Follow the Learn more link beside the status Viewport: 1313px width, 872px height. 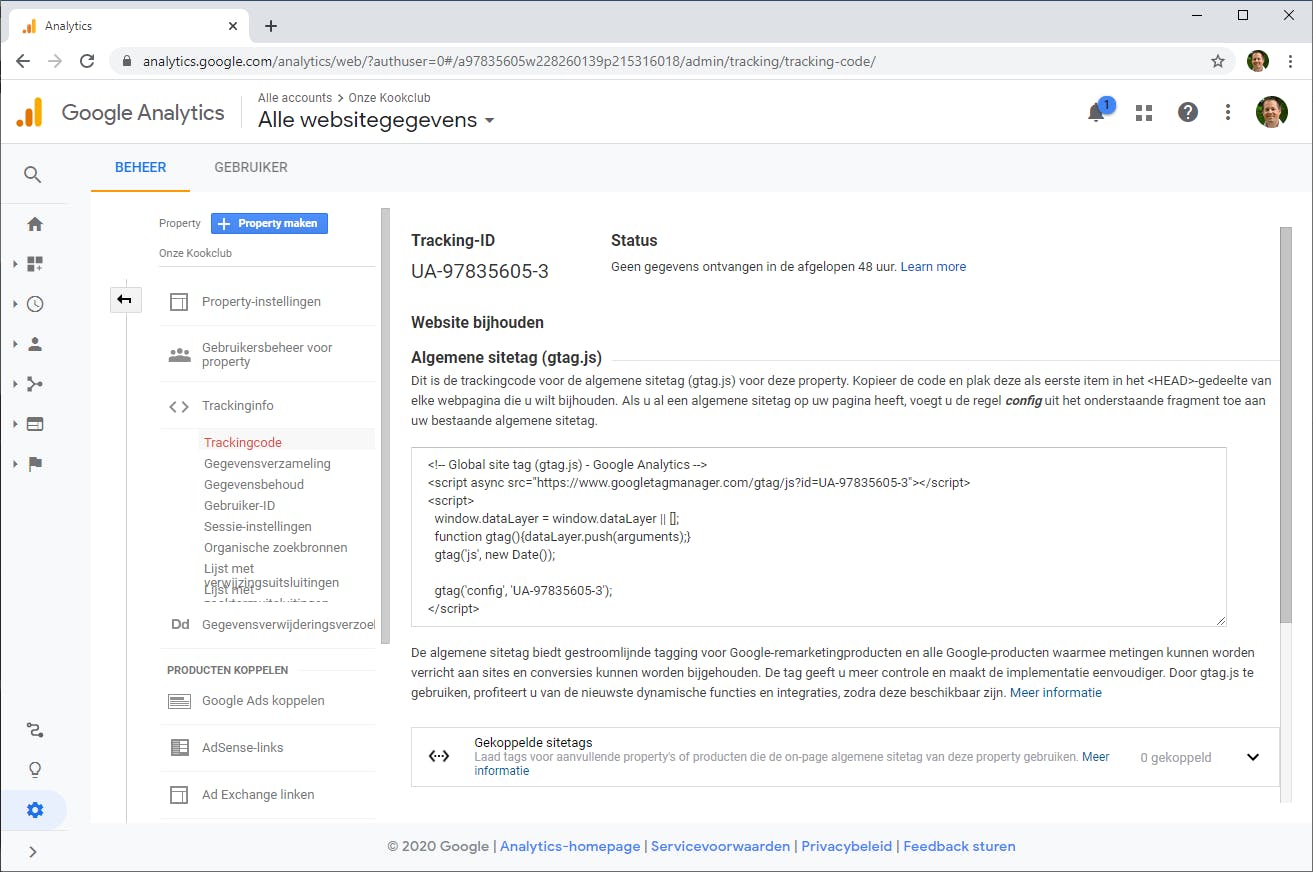[x=933, y=267]
